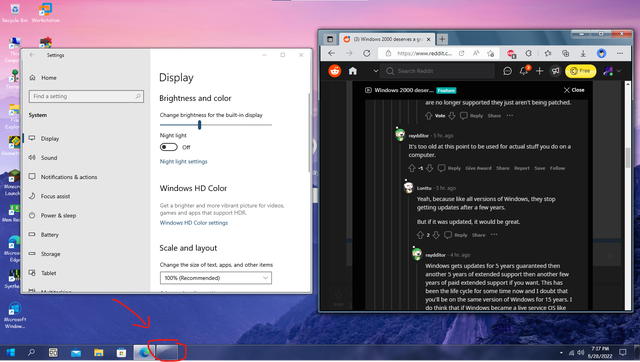Open Reddit notifications bell
The image size is (640, 362).
tap(524, 71)
